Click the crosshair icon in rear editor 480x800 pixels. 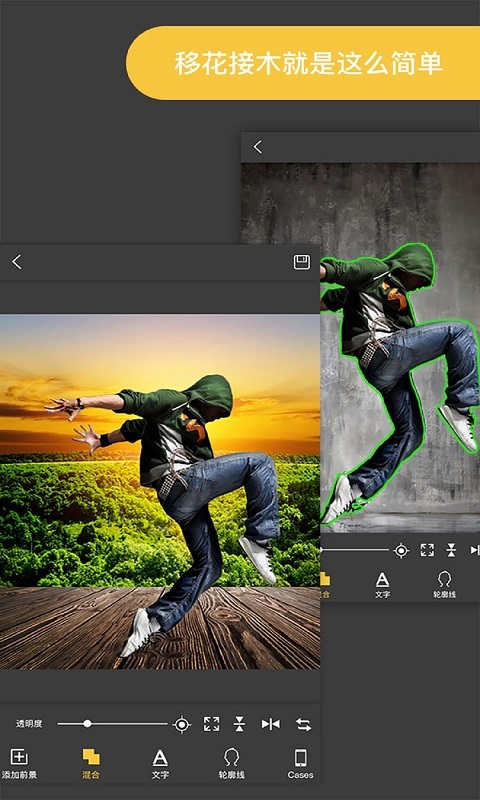[401, 551]
